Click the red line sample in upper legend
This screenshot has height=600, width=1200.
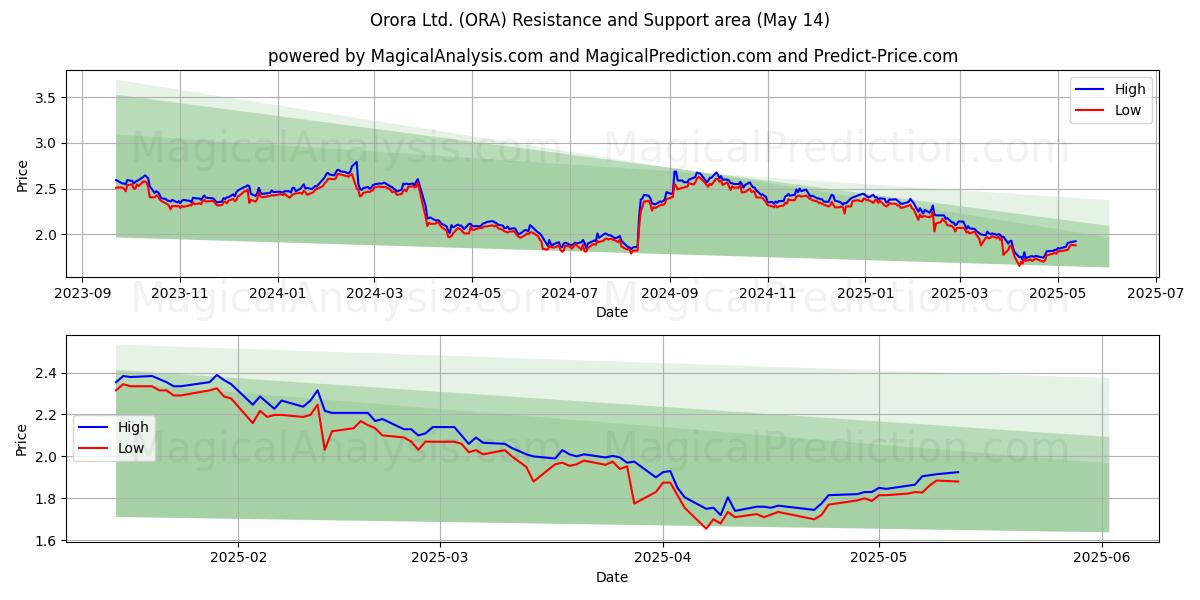[1091, 111]
